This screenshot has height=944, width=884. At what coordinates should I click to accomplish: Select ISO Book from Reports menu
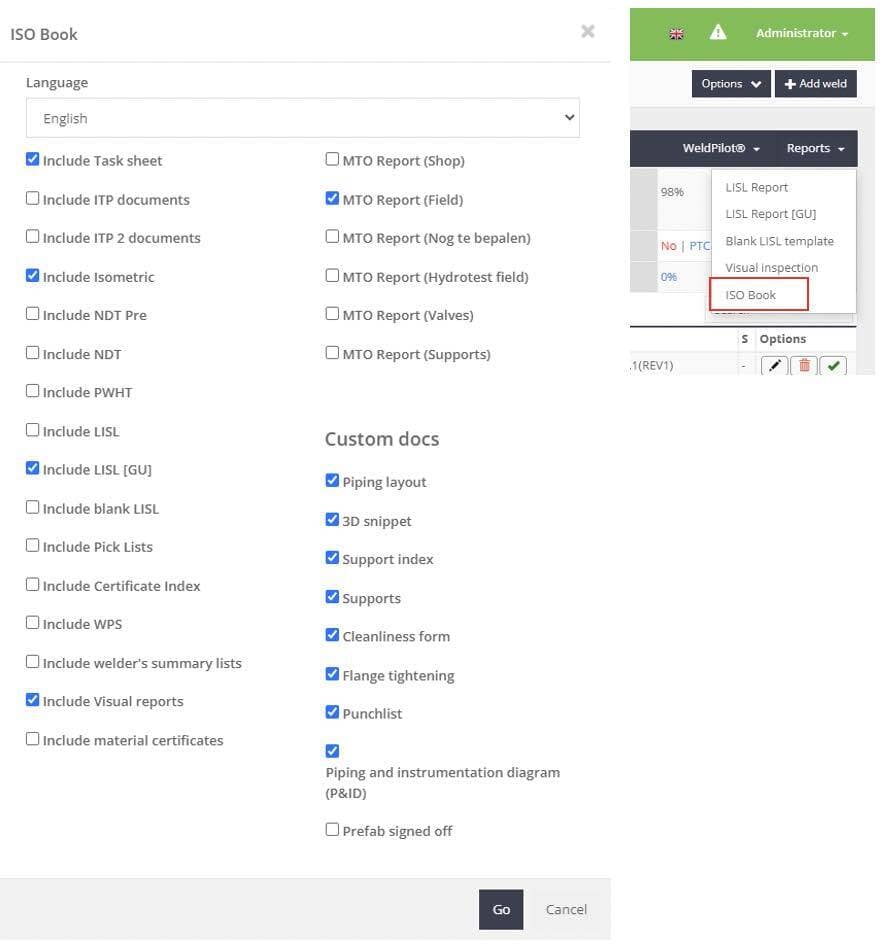point(751,295)
